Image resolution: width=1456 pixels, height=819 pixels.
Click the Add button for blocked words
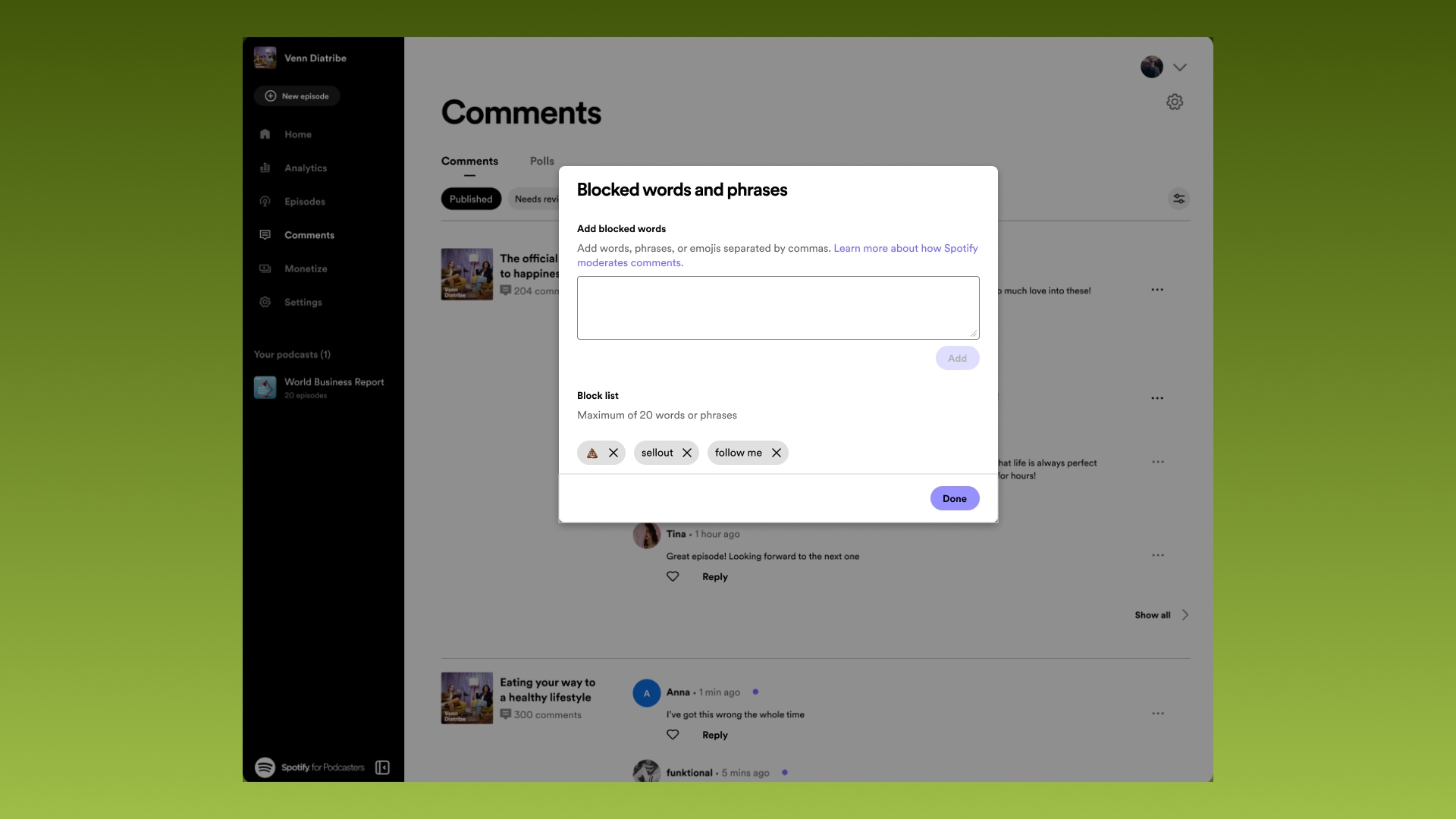pos(957,358)
